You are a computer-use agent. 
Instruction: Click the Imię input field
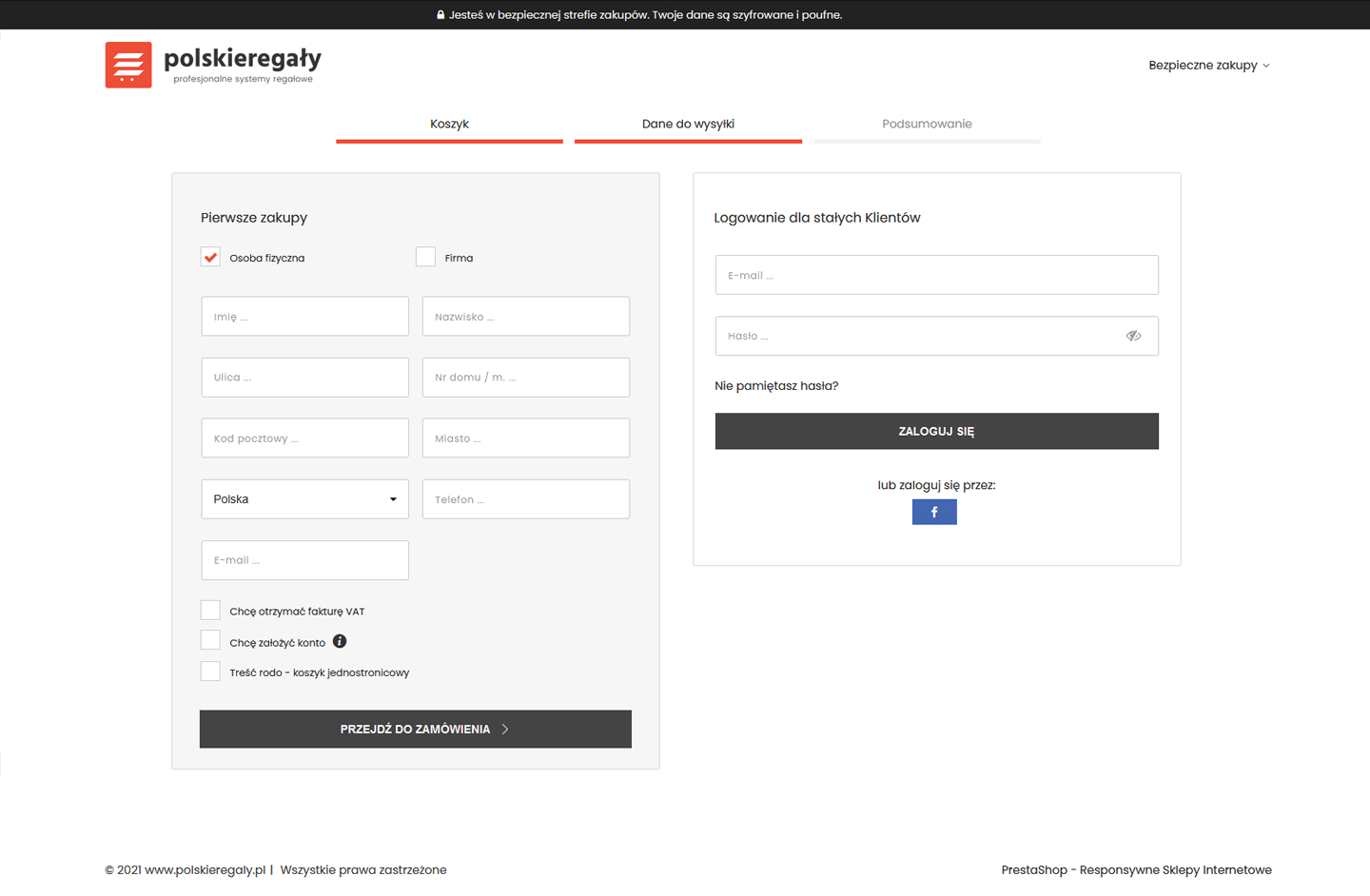coord(304,317)
